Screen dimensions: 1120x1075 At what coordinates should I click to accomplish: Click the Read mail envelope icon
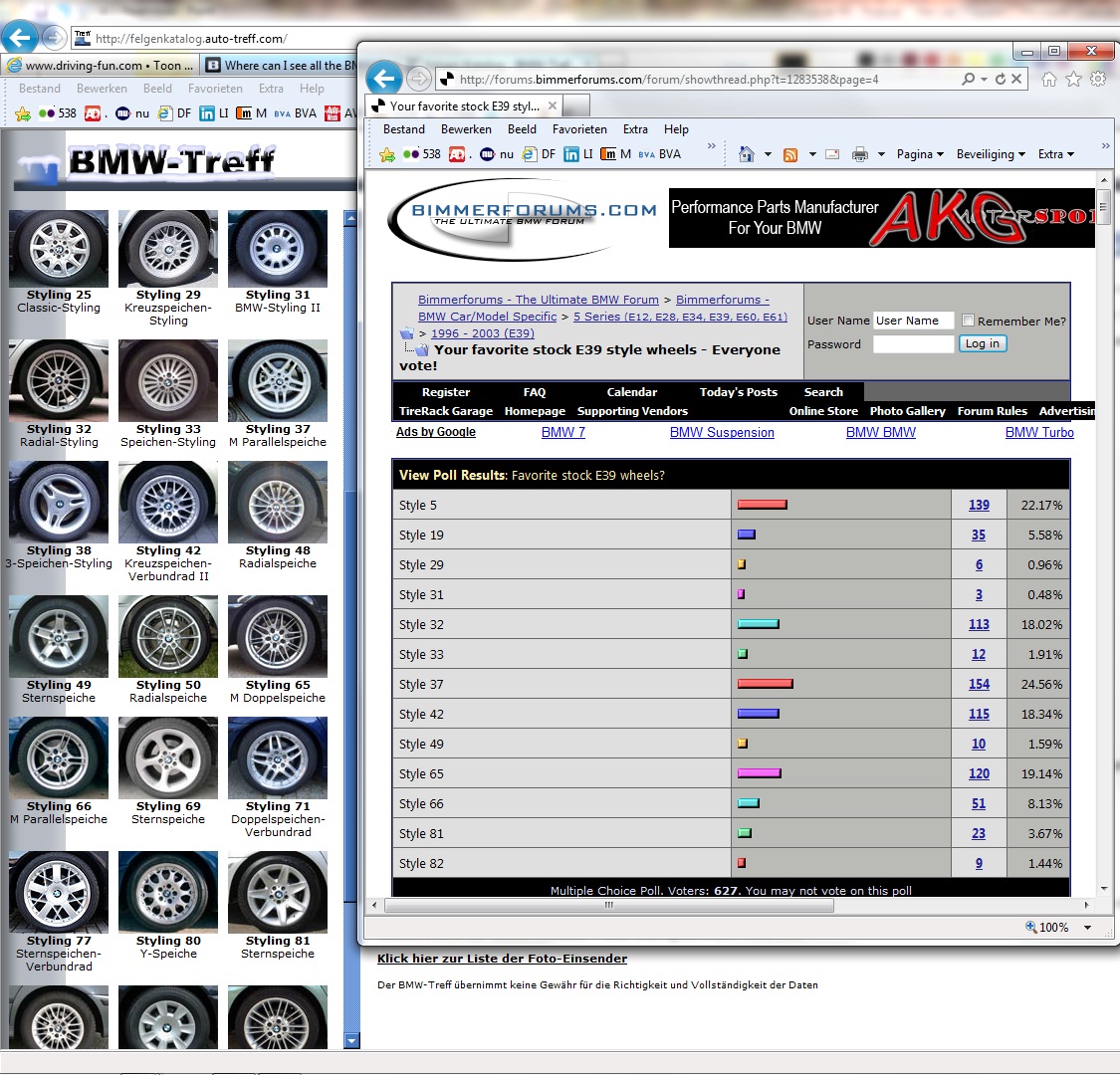coord(832,153)
